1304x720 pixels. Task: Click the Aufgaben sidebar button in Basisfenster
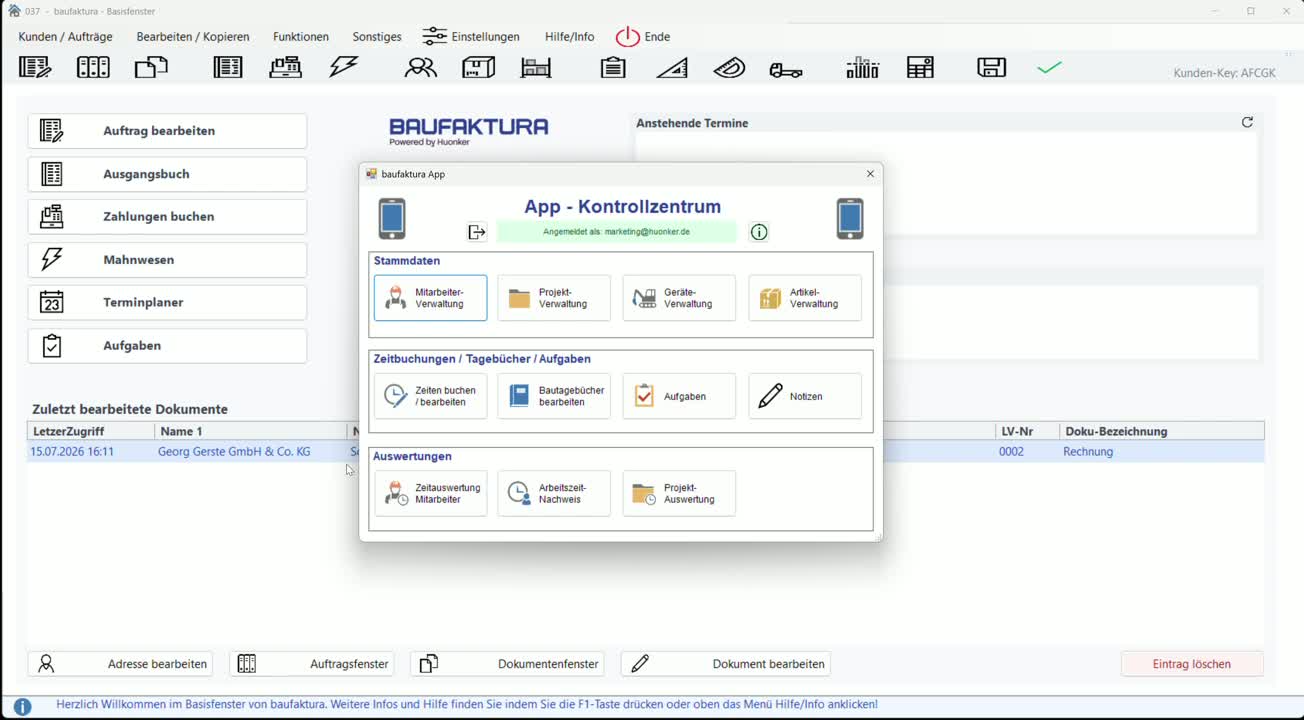167,346
